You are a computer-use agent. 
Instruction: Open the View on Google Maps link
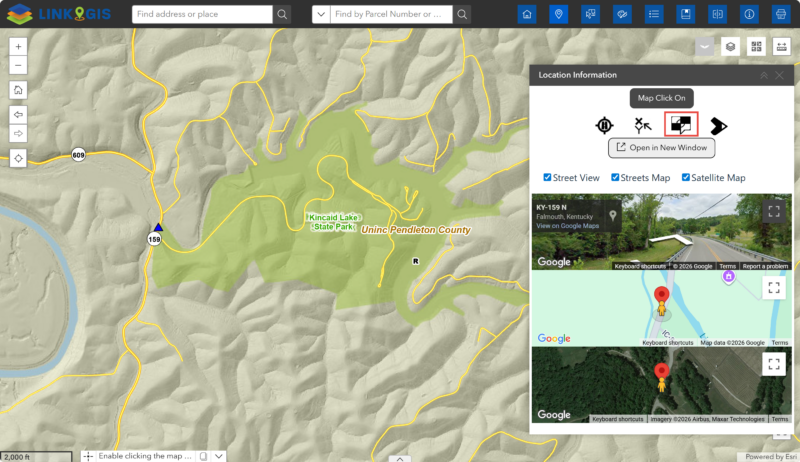(567, 226)
